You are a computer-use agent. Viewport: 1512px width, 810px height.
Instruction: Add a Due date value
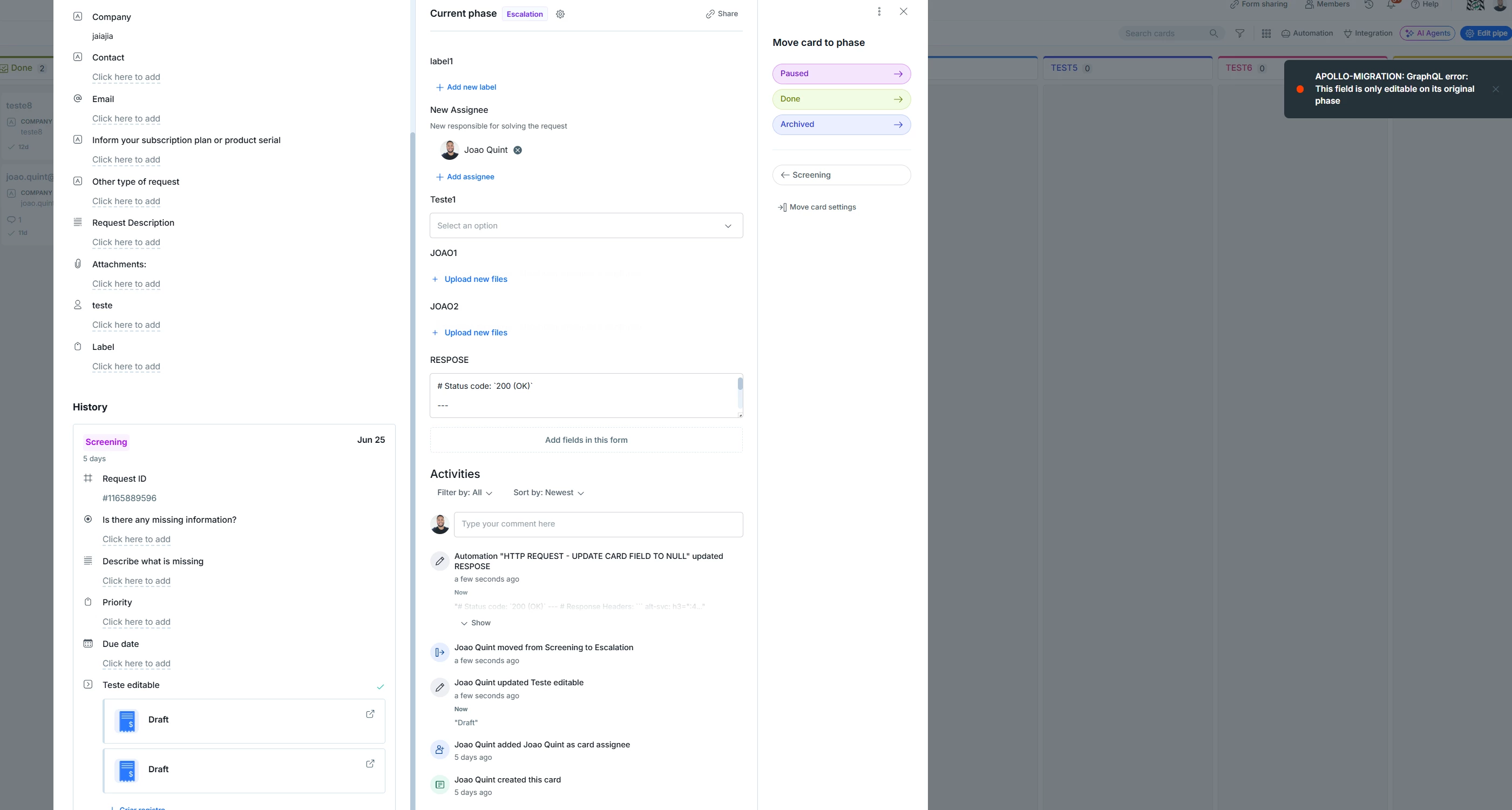(x=136, y=664)
